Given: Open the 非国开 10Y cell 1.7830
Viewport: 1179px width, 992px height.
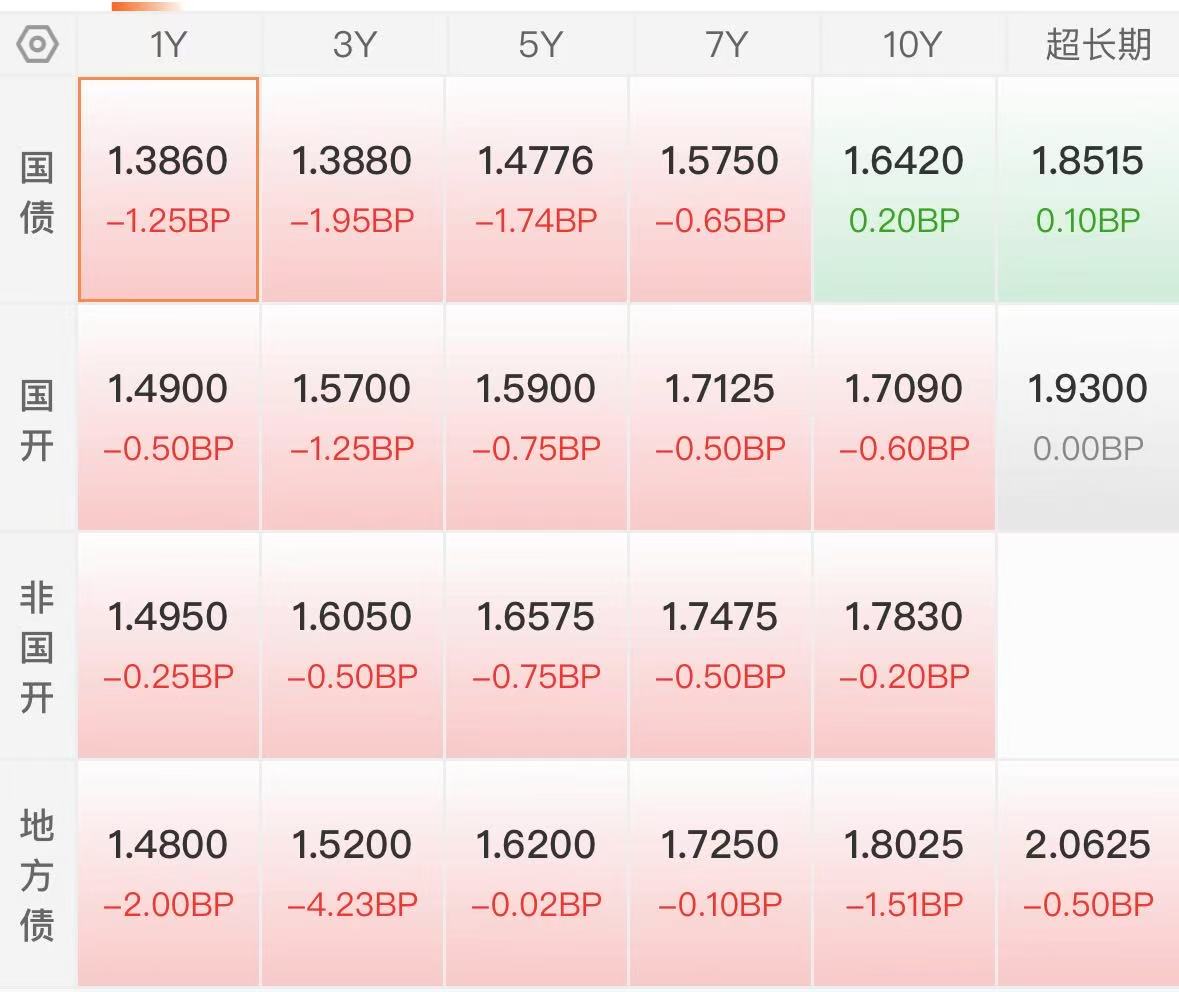Looking at the screenshot, I should [x=904, y=645].
